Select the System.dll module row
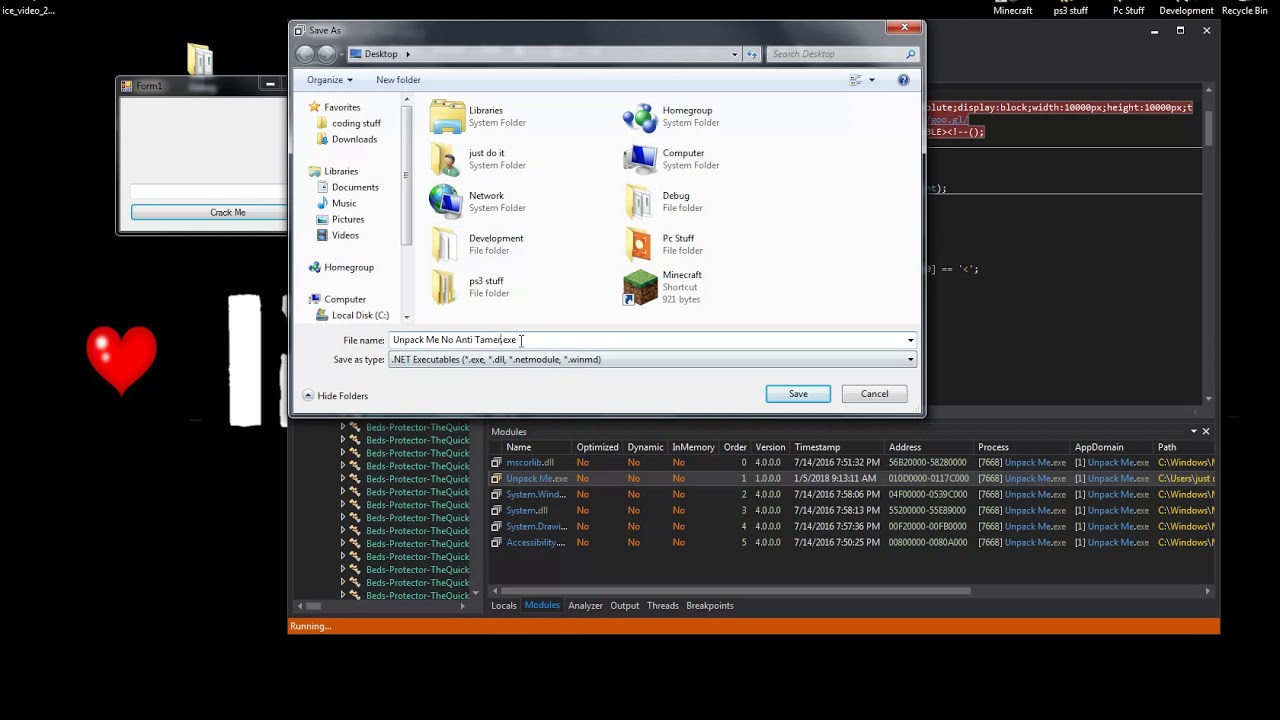 pos(852,511)
